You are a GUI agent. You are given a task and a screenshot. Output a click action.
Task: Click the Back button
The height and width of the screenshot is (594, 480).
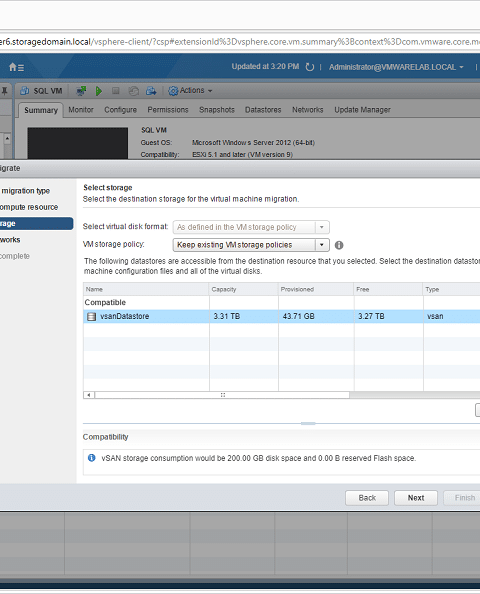click(x=367, y=498)
